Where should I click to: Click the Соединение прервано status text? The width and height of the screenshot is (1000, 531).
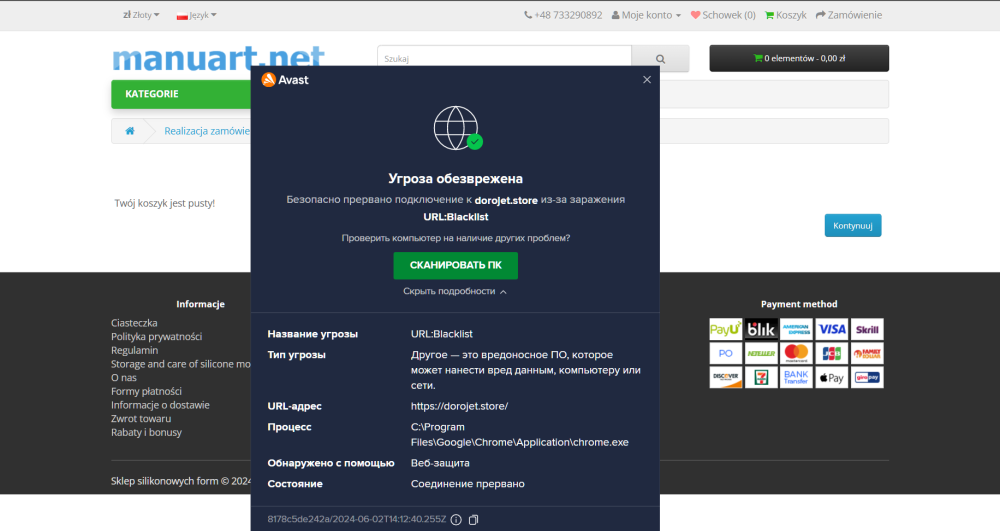pos(467,484)
